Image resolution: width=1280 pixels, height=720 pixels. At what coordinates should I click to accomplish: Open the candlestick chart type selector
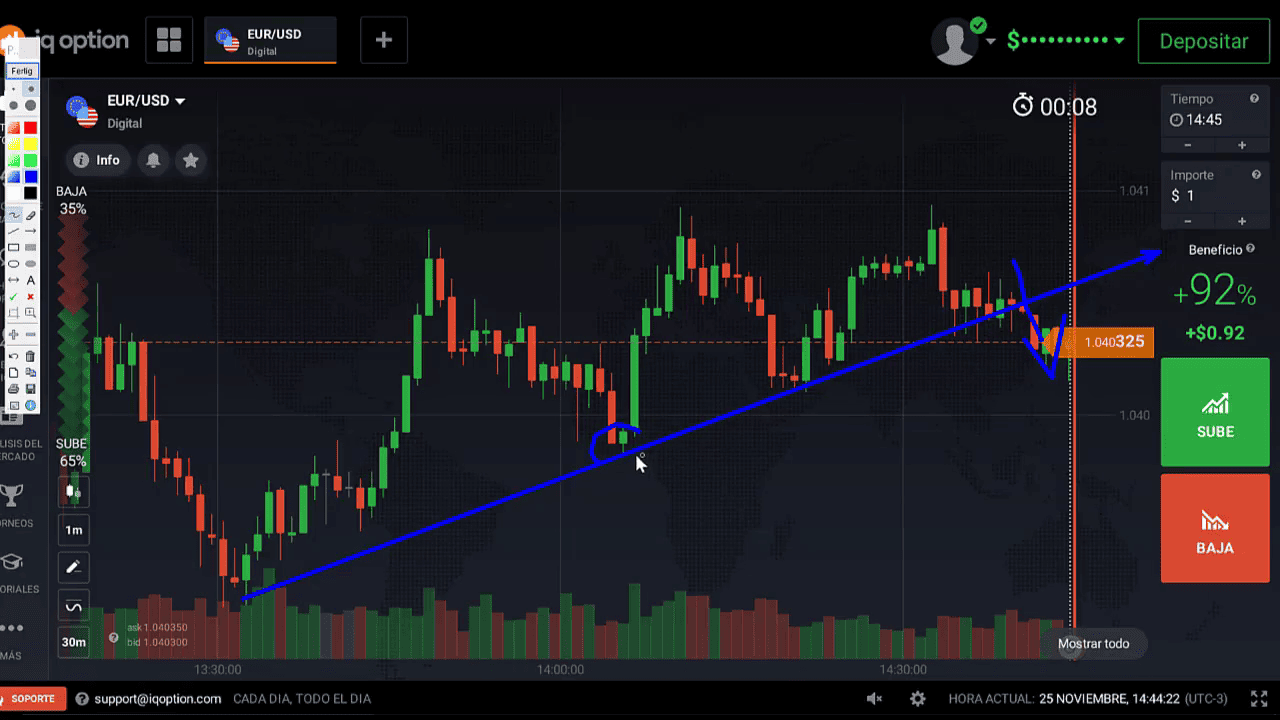(73, 491)
